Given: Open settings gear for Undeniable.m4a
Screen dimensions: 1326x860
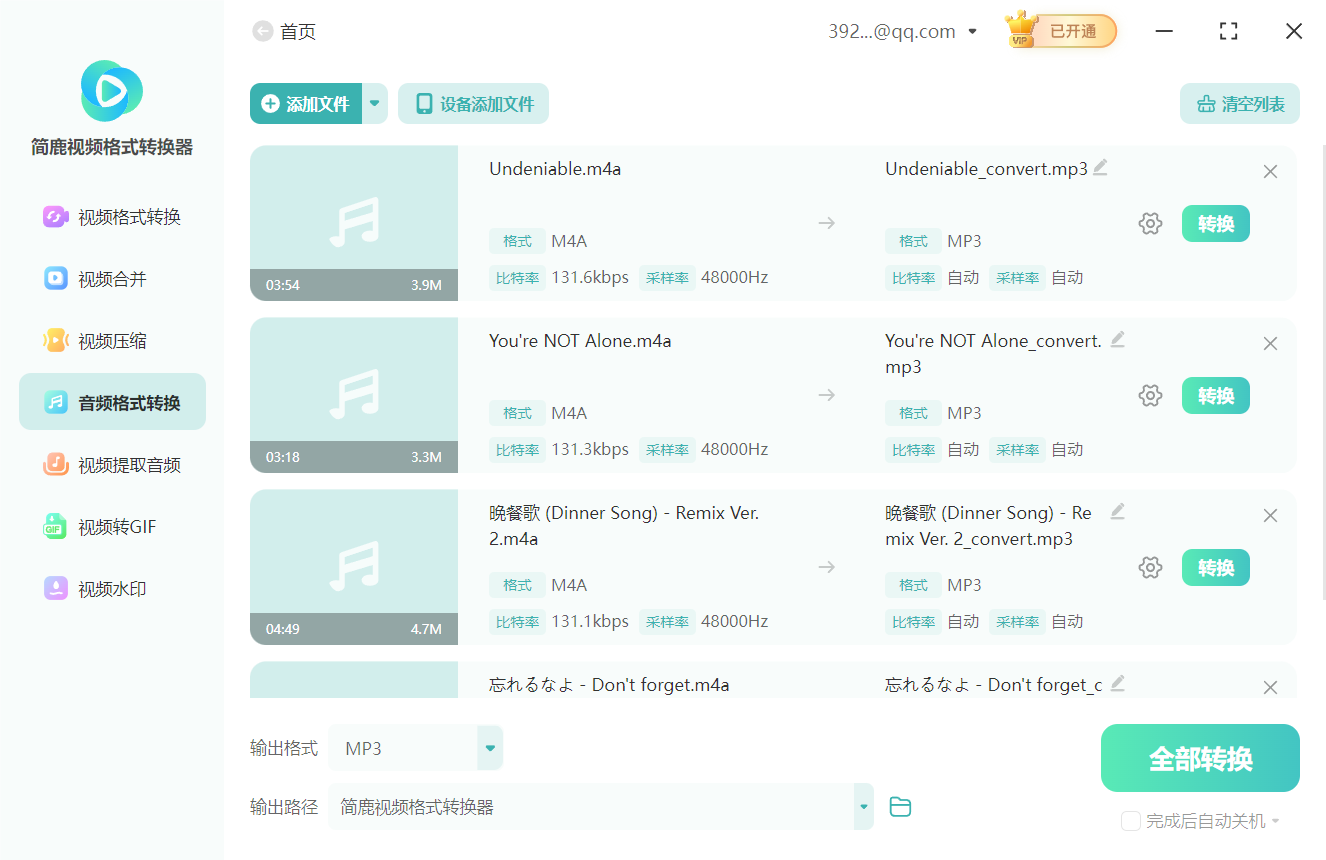Looking at the screenshot, I should click(1150, 224).
